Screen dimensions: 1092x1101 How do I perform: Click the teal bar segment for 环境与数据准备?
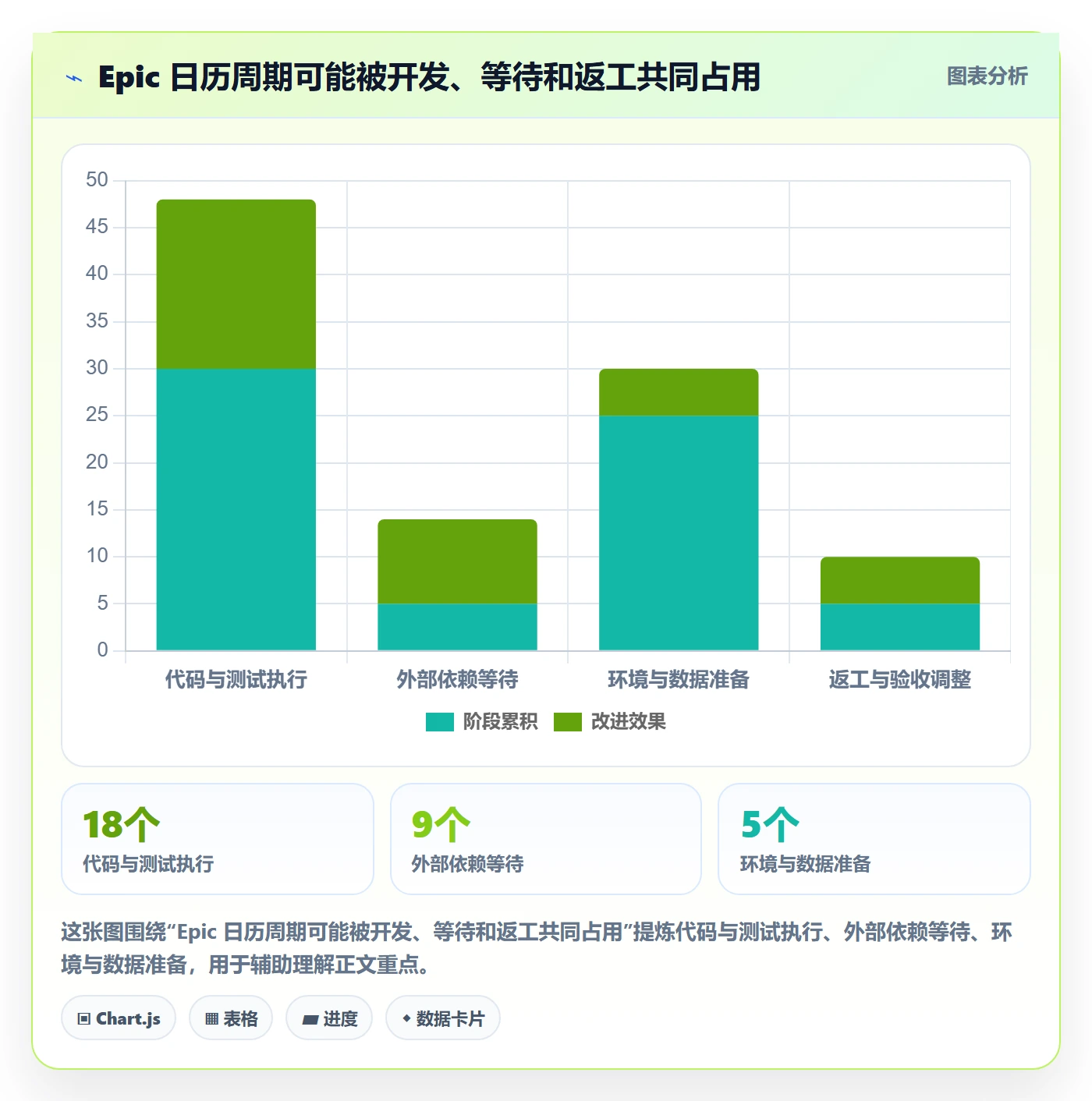pyautogui.click(x=679, y=533)
